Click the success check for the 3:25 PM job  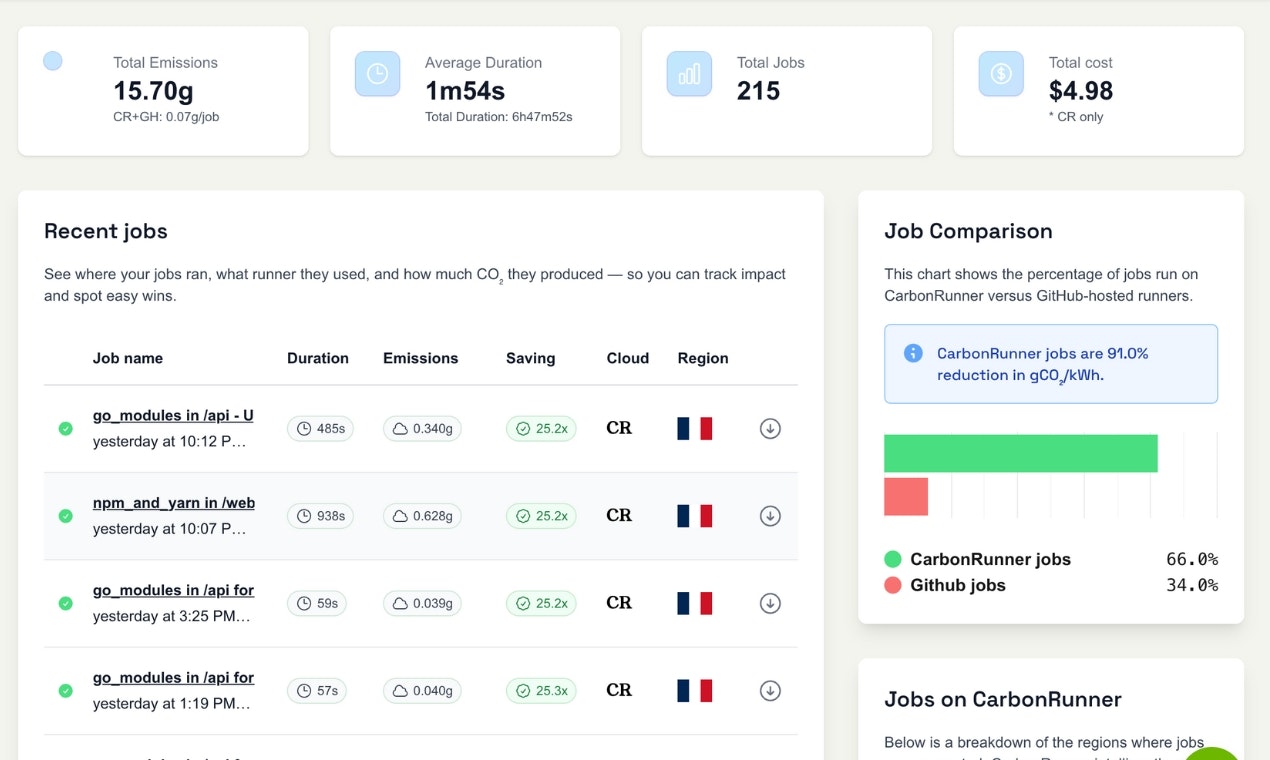(65, 603)
